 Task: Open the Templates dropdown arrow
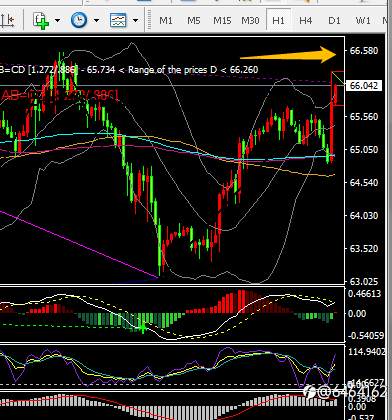tap(135, 21)
